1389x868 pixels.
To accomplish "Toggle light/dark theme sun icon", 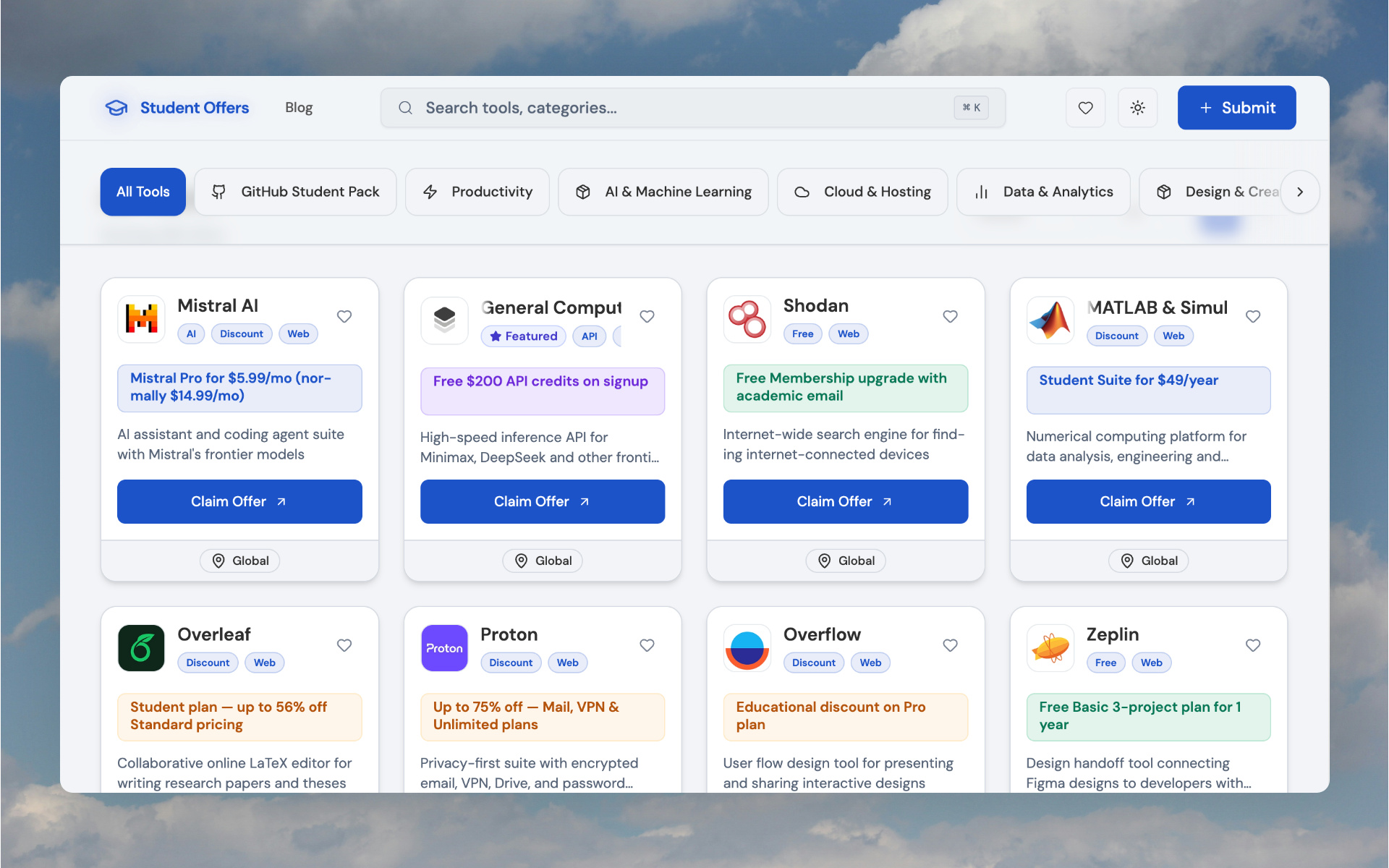I will [1137, 108].
